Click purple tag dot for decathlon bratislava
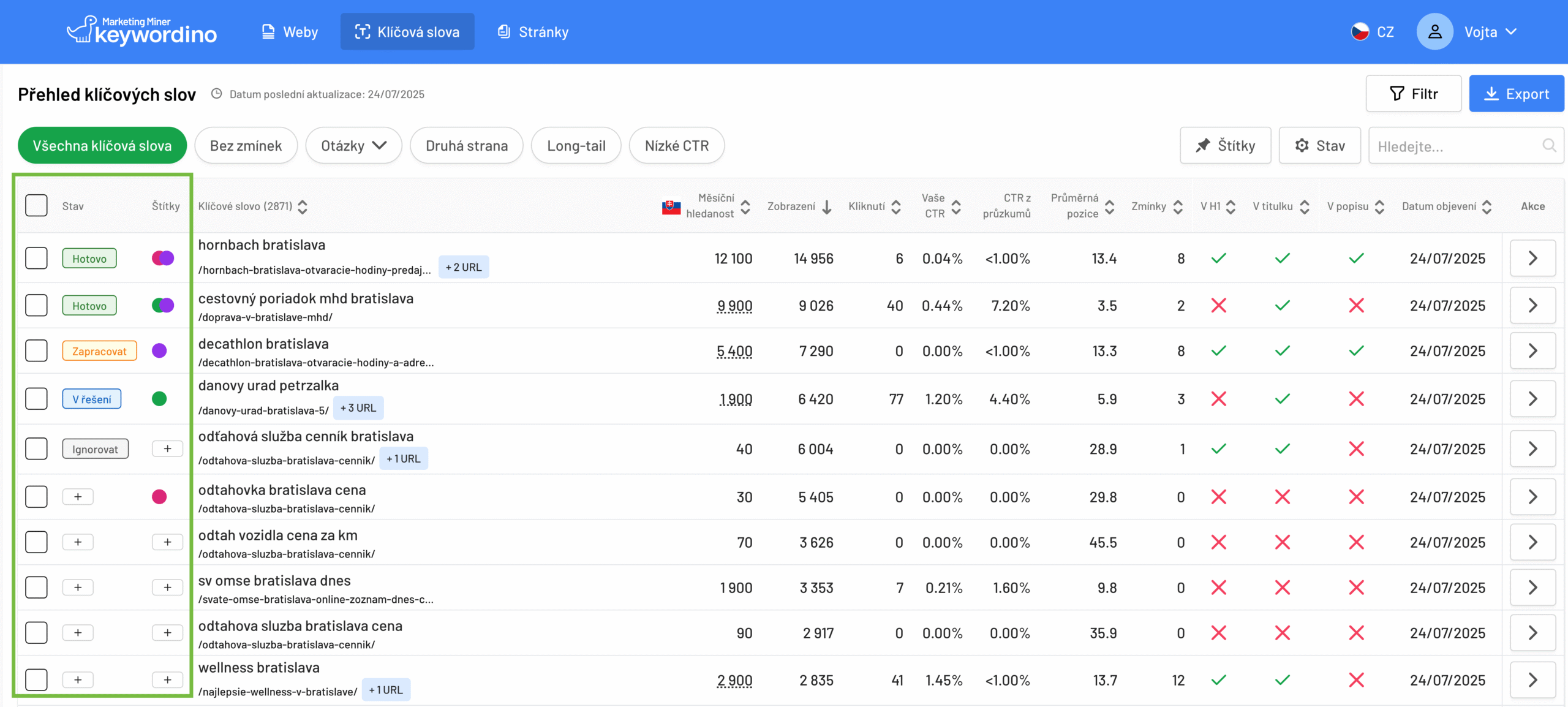 pos(159,350)
